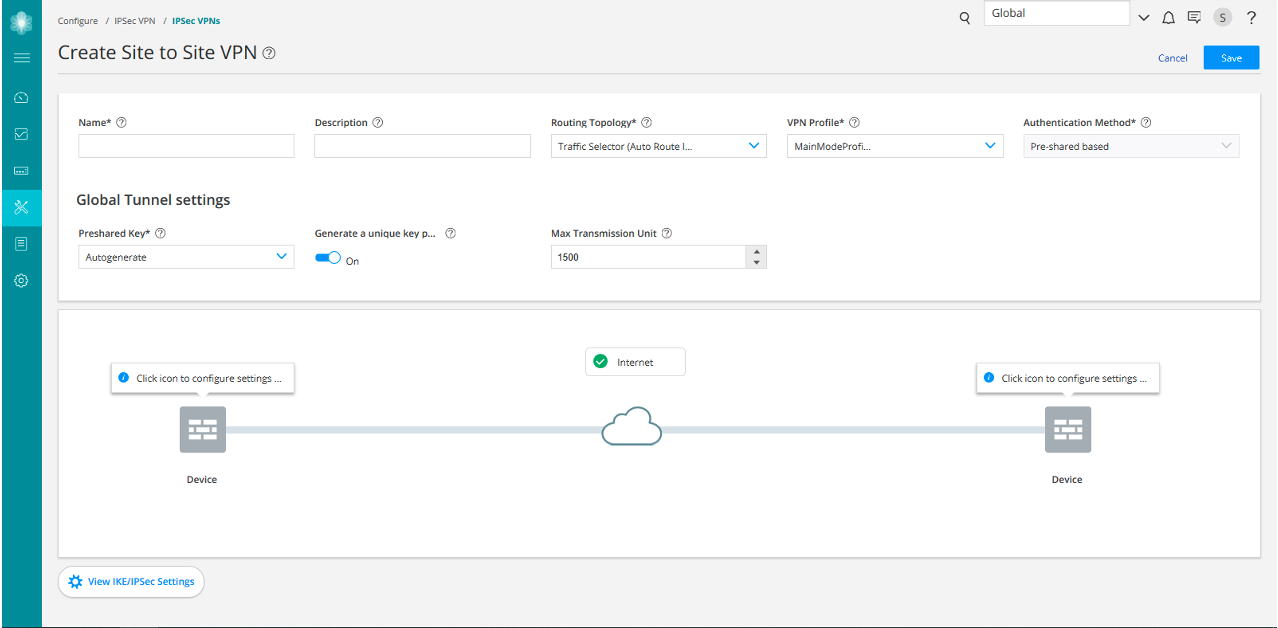Click the Name input field
1278x628 pixels.
[x=186, y=147]
